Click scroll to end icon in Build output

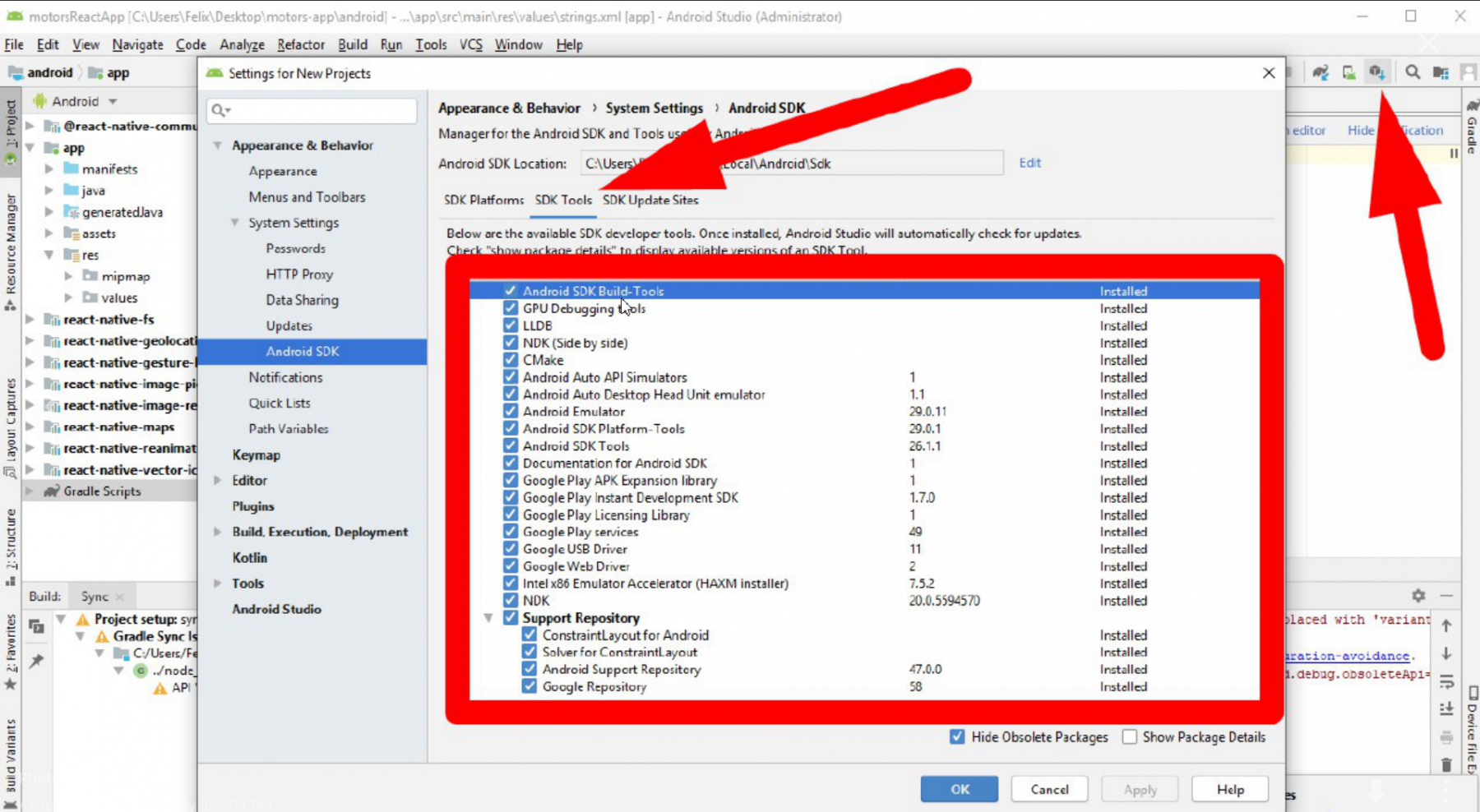click(x=1446, y=709)
